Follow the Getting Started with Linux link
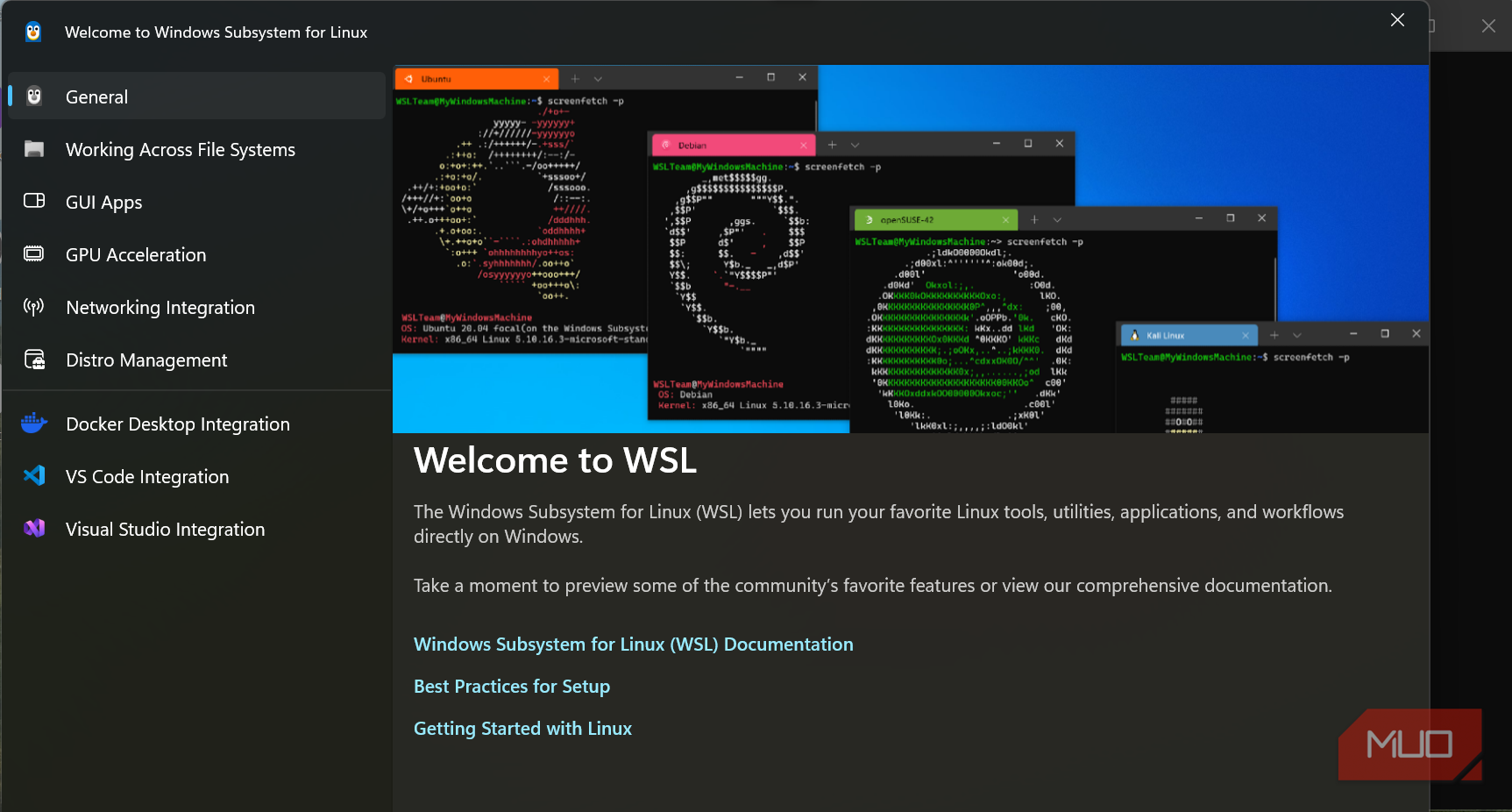The image size is (1512, 812). [522, 729]
